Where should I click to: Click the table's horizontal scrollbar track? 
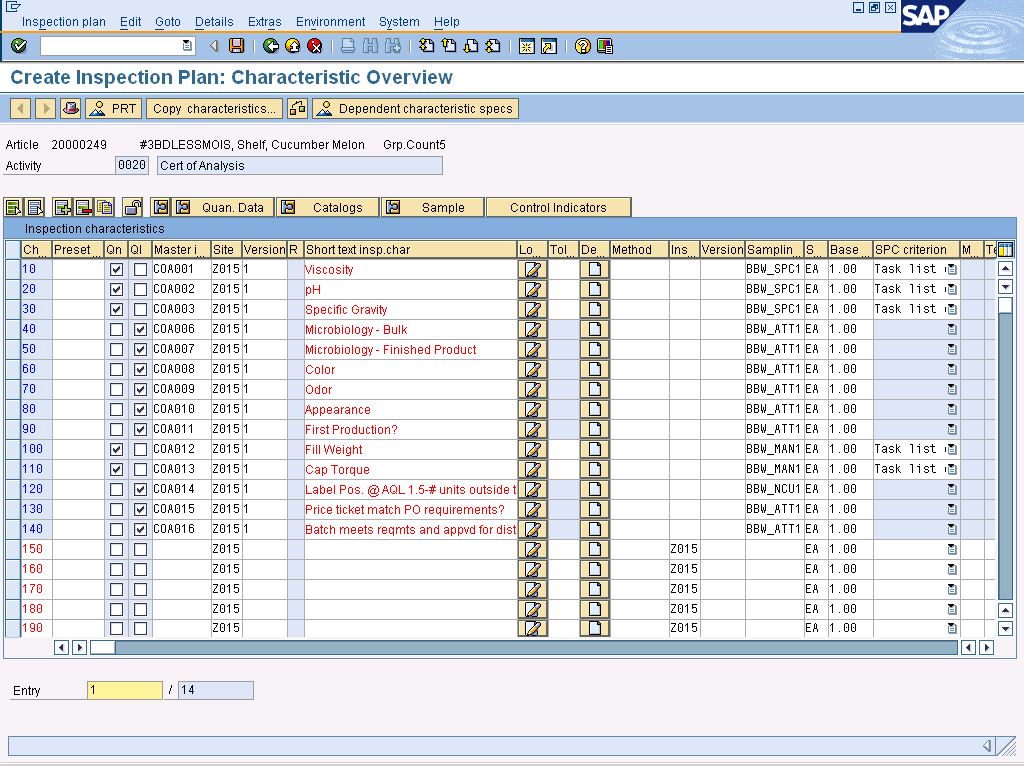(536, 647)
